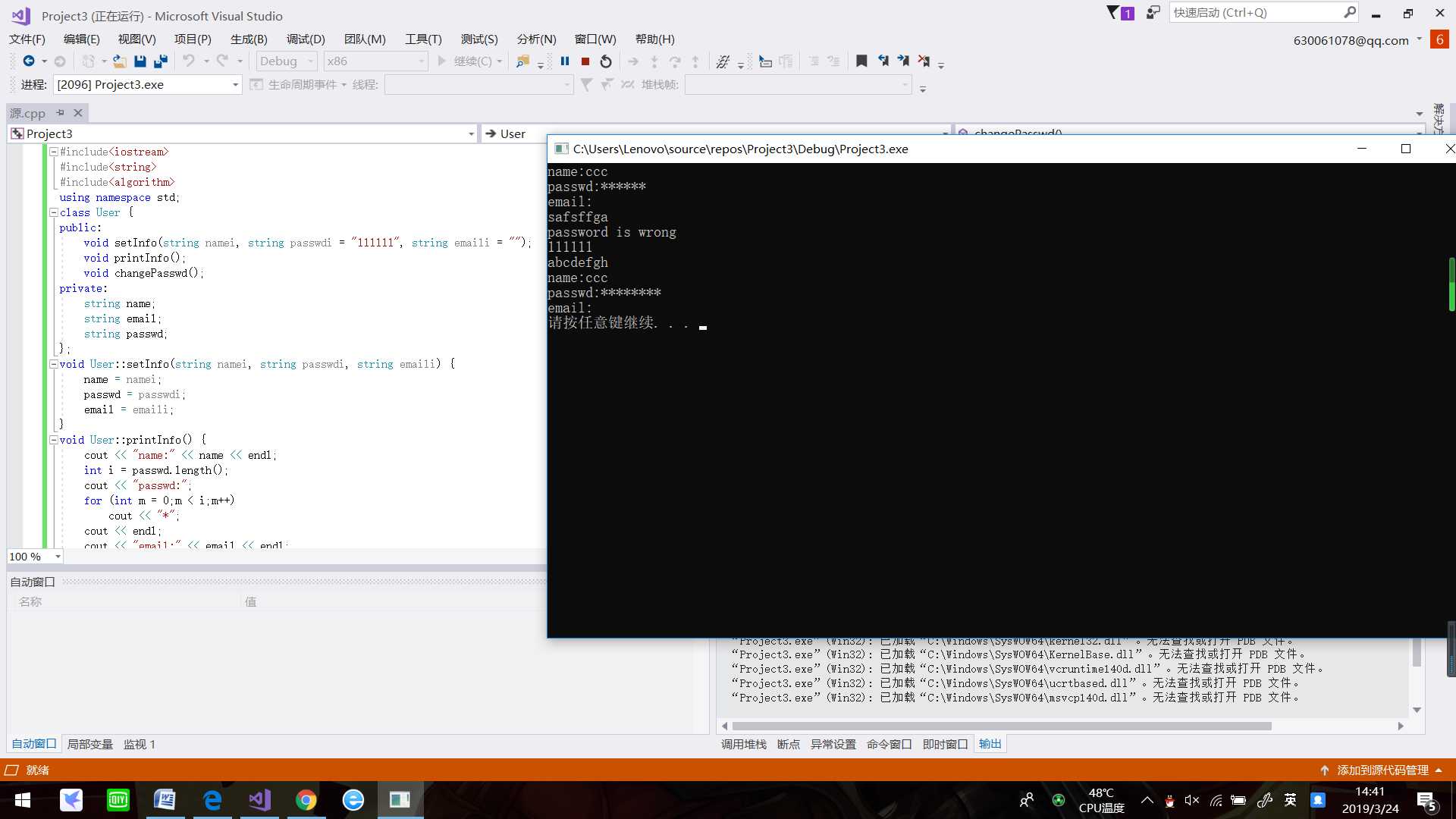Click the feedback icon next to Quick Launch

tap(1153, 13)
